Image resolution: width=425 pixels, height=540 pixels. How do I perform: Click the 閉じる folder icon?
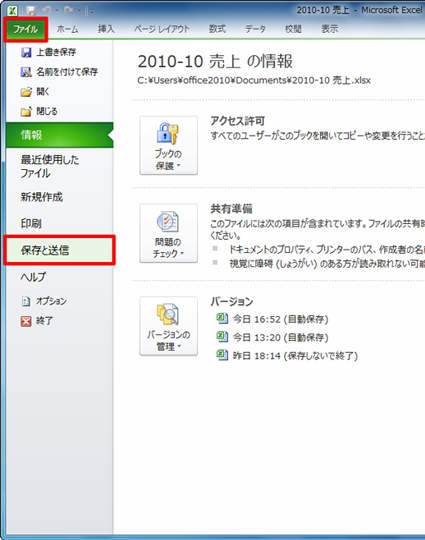click(x=26, y=112)
